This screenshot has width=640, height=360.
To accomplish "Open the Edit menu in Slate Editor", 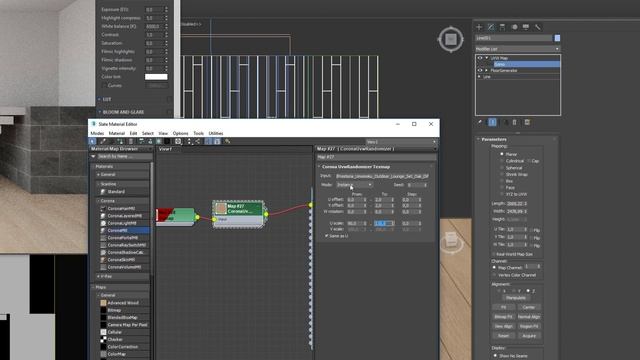I will click(133, 133).
